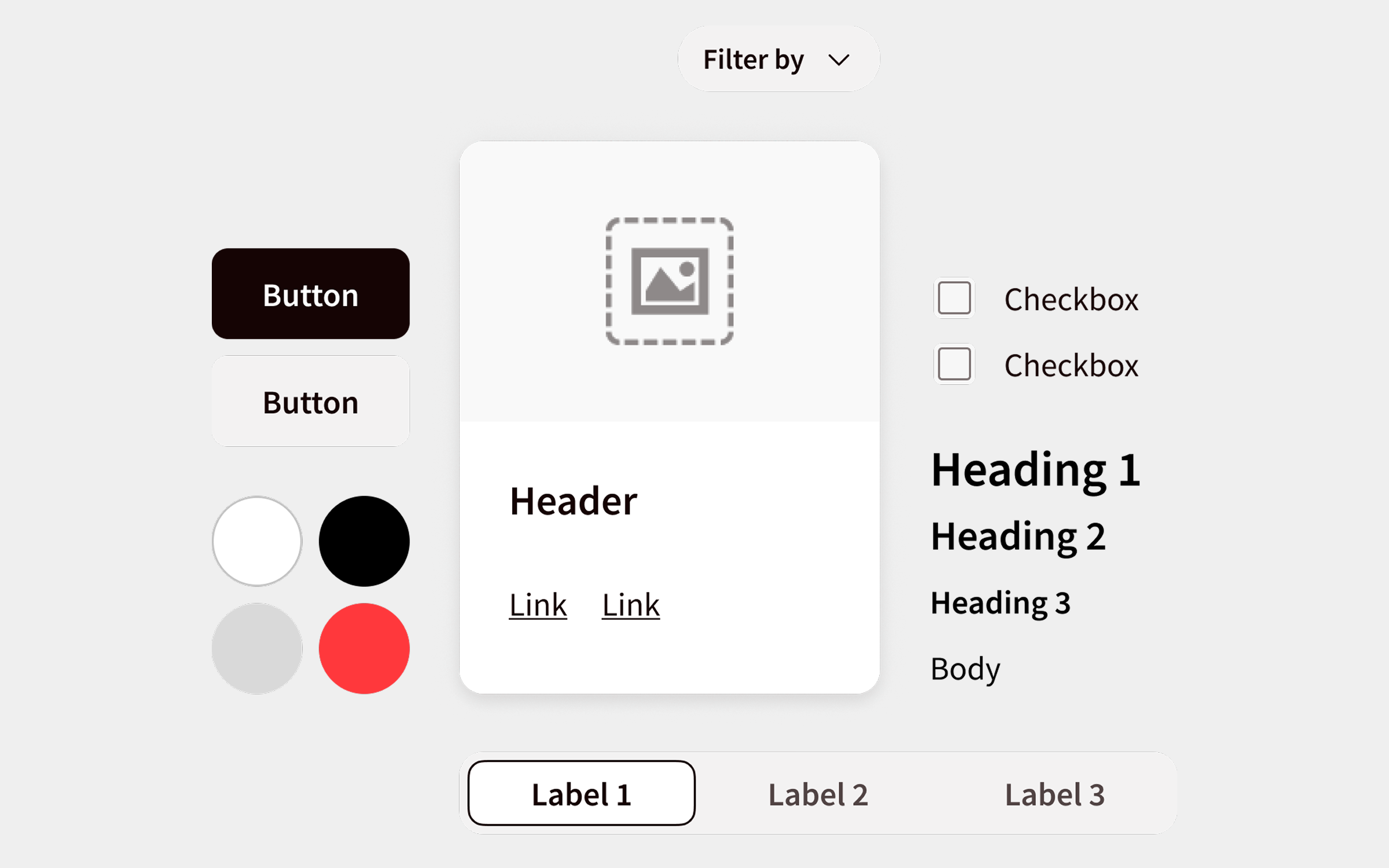Follow the first Link in the card
This screenshot has height=868, width=1389.
tap(538, 605)
